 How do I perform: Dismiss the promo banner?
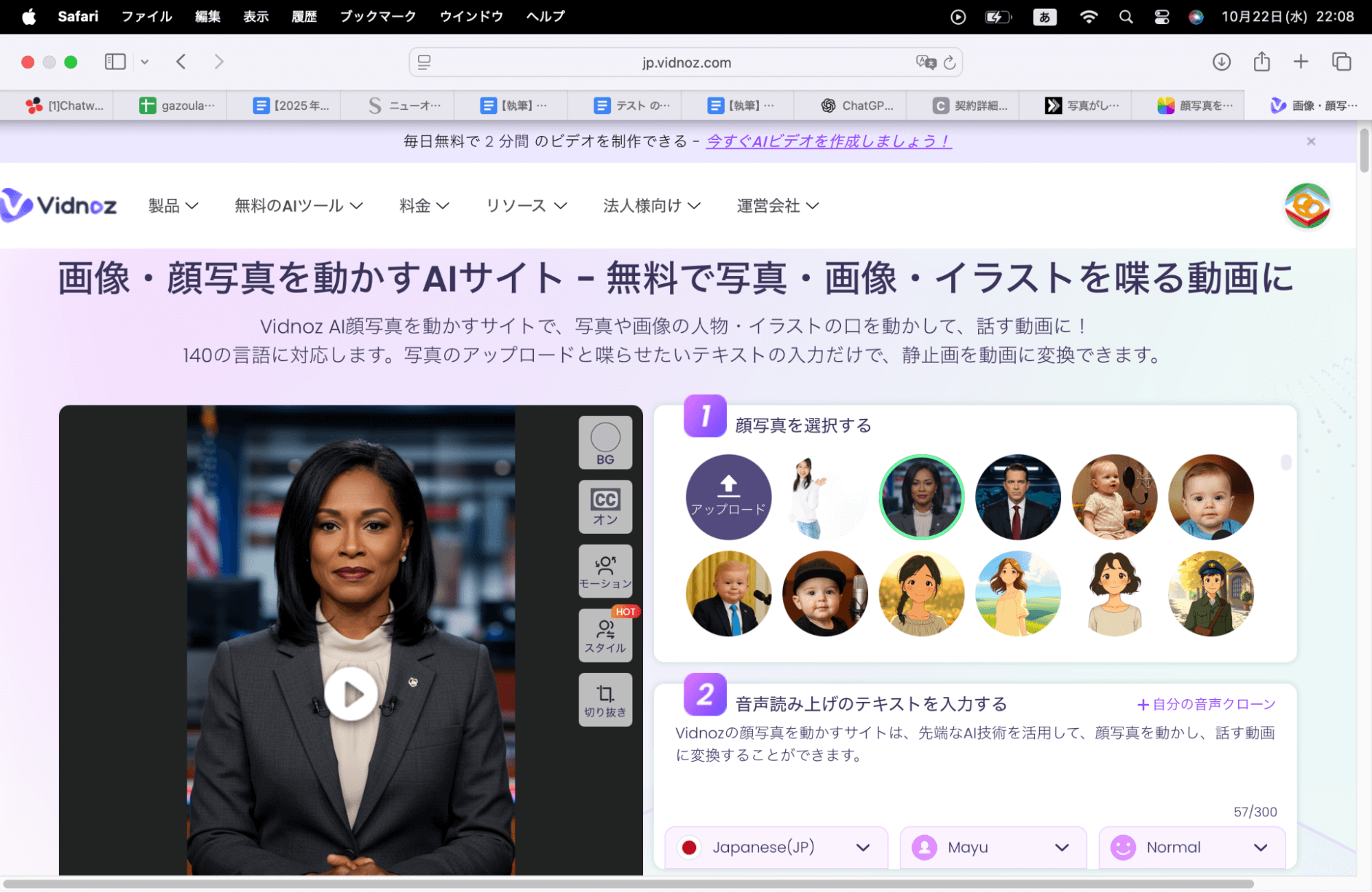(1311, 141)
